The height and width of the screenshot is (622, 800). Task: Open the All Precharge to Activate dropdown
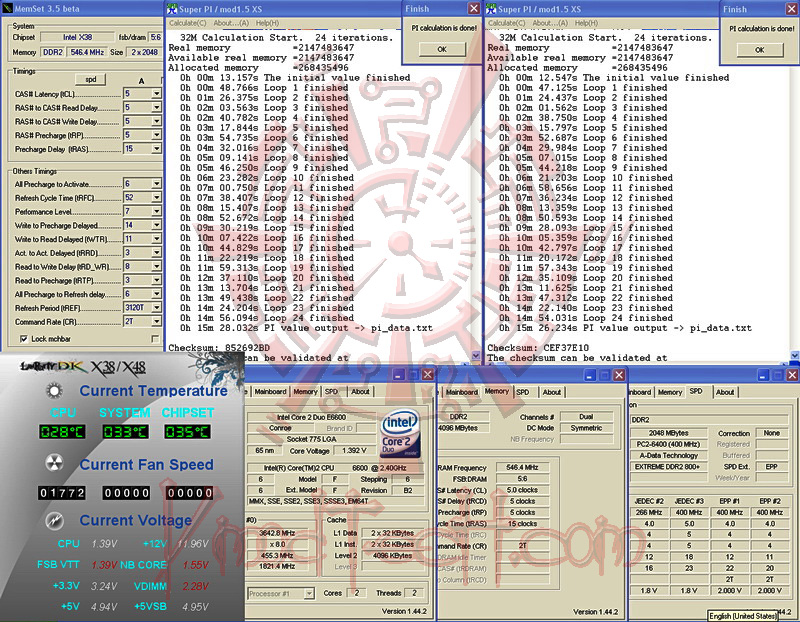click(157, 184)
